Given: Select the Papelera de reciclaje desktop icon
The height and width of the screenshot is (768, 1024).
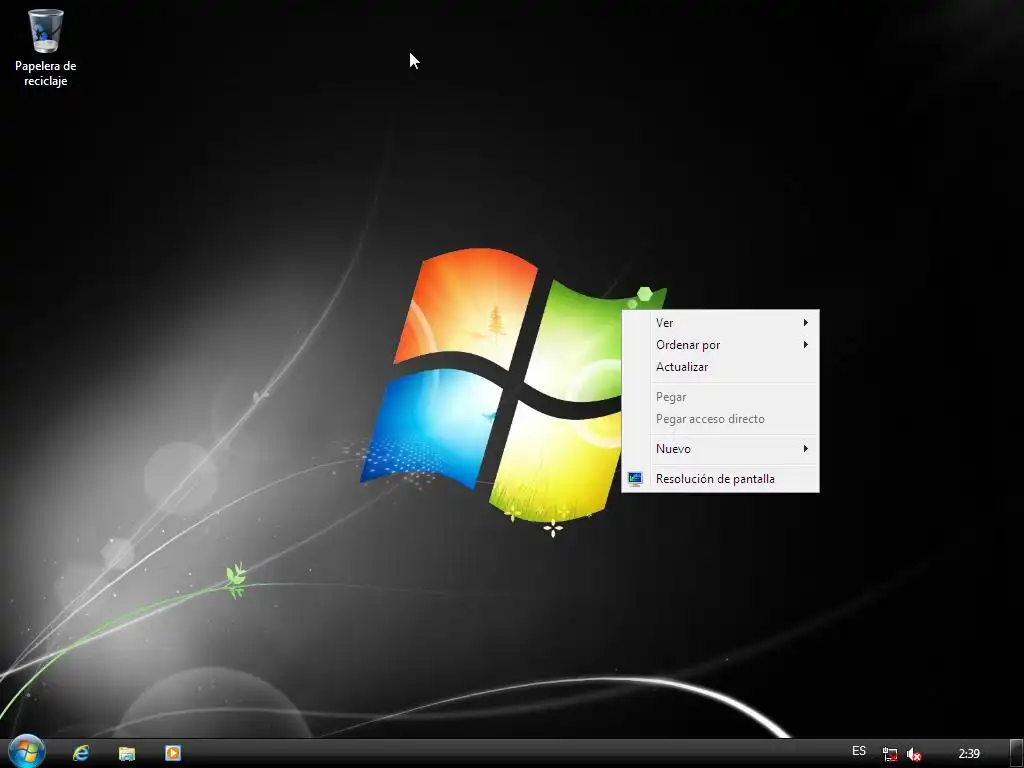Looking at the screenshot, I should (45, 48).
